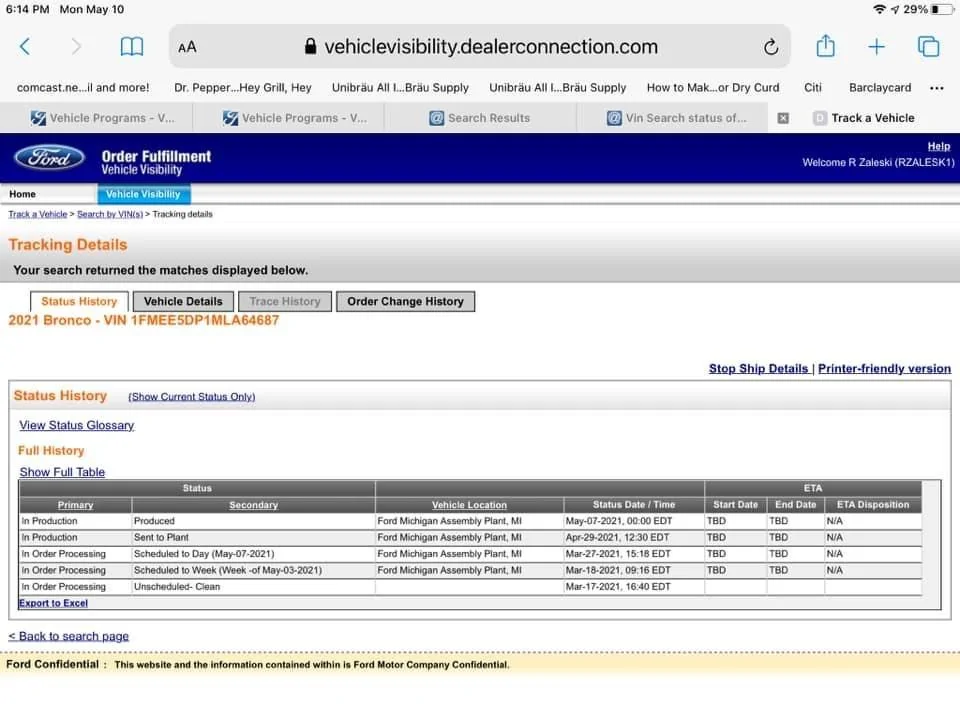The height and width of the screenshot is (720, 960).
Task: Sort by the Primary column header
Action: click(75, 505)
